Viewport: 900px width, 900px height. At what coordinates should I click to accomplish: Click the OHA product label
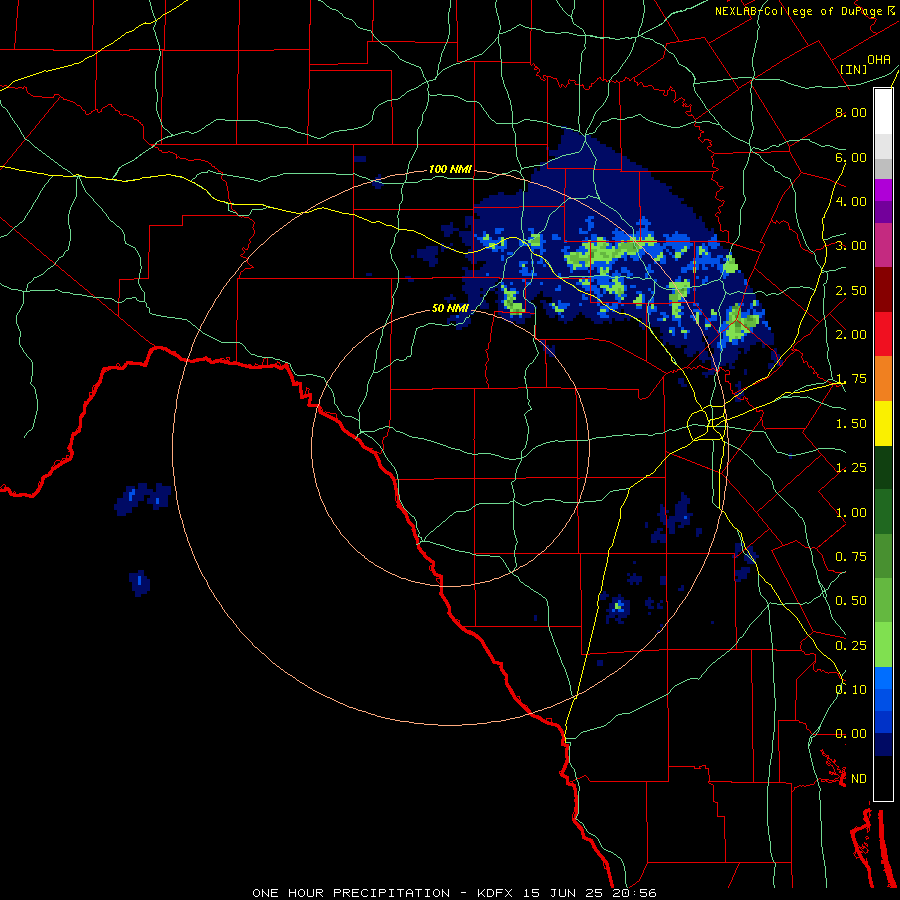(x=879, y=60)
